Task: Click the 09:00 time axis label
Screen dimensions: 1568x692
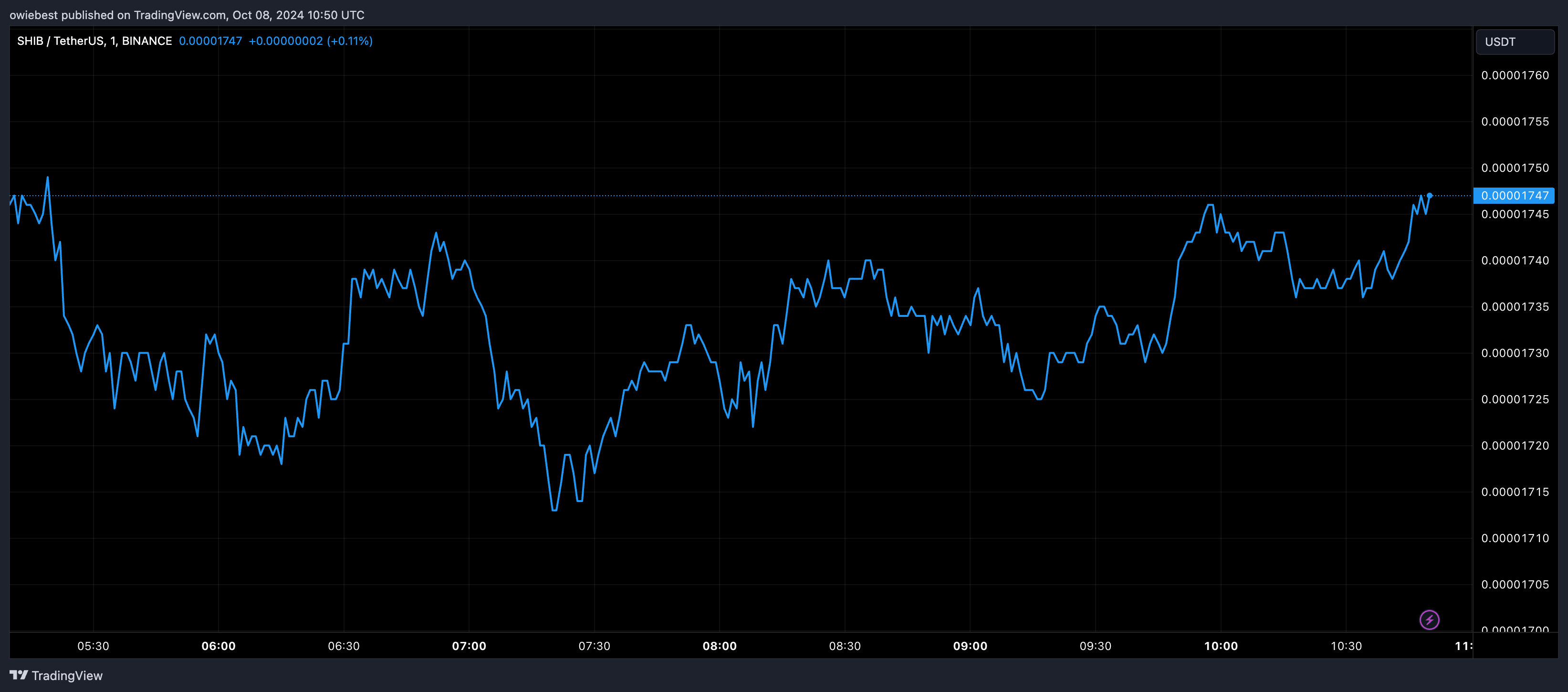Action: pyautogui.click(x=970, y=646)
